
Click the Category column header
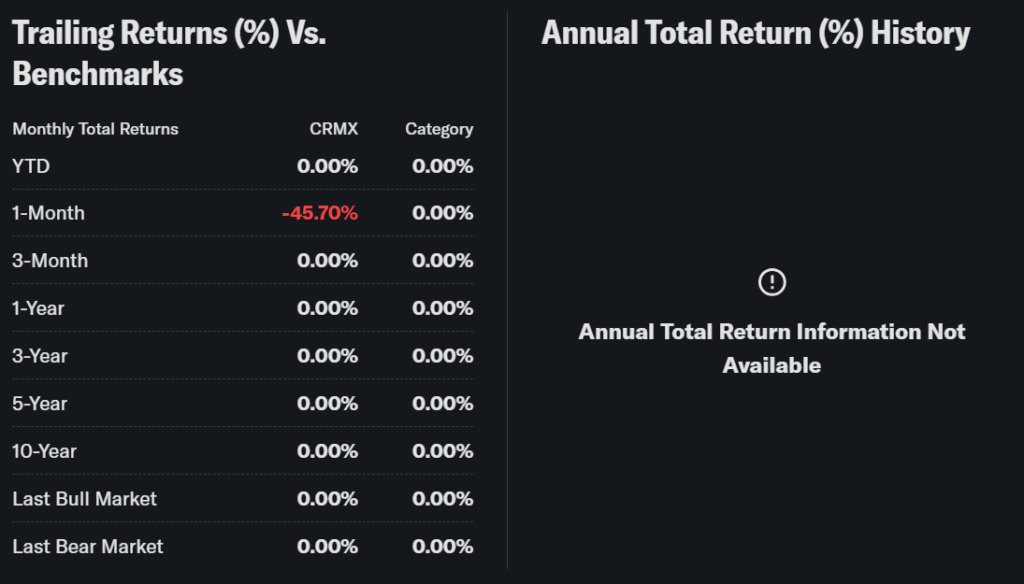point(439,129)
